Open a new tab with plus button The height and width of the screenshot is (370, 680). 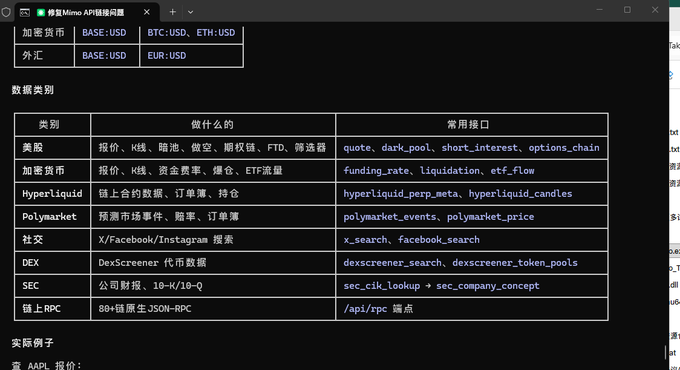click(173, 12)
